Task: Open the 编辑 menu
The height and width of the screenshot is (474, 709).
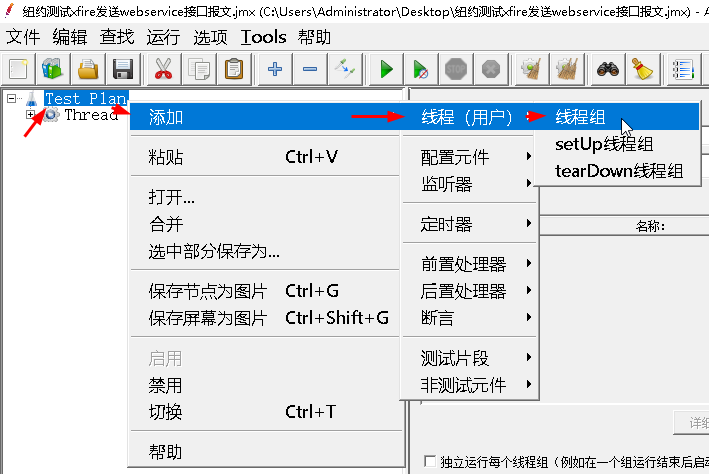Action: (x=70, y=37)
